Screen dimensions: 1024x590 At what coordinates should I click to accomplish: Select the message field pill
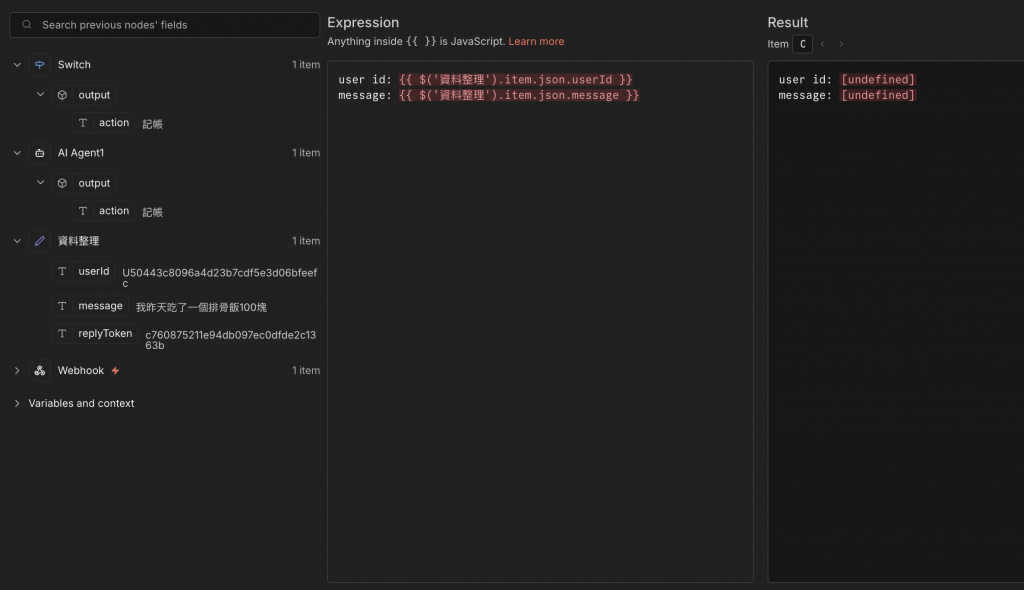click(x=90, y=306)
